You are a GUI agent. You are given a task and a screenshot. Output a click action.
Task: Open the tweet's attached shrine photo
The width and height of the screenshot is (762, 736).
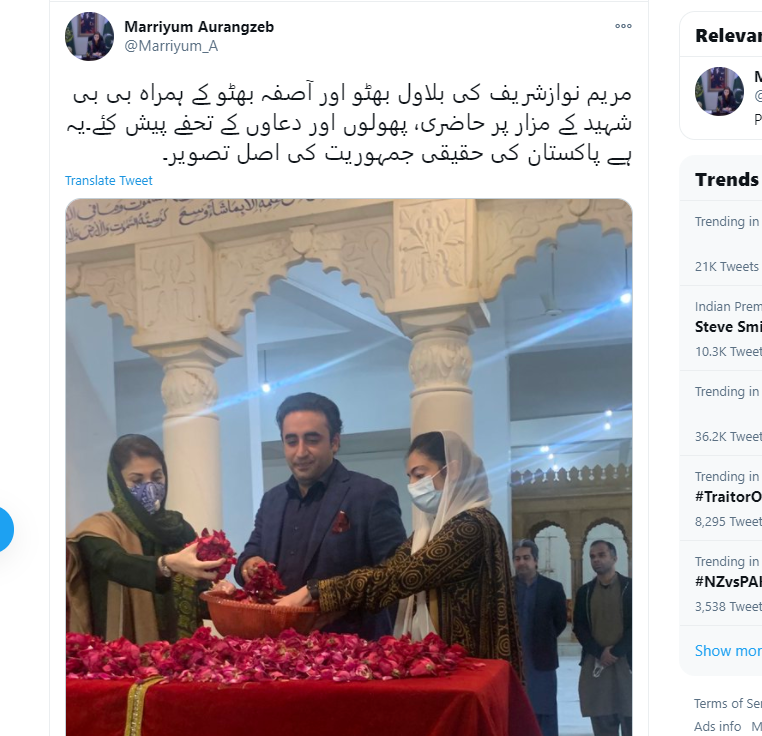click(x=349, y=467)
